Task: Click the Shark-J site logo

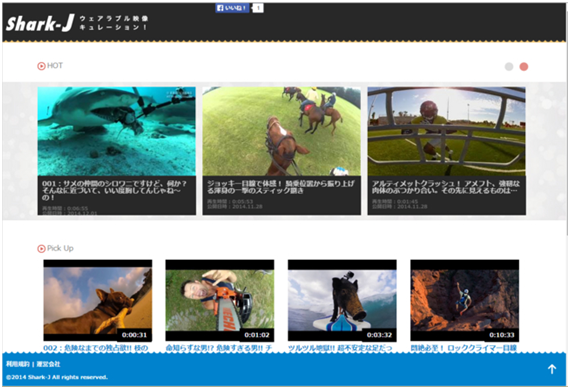Action: (x=40, y=24)
